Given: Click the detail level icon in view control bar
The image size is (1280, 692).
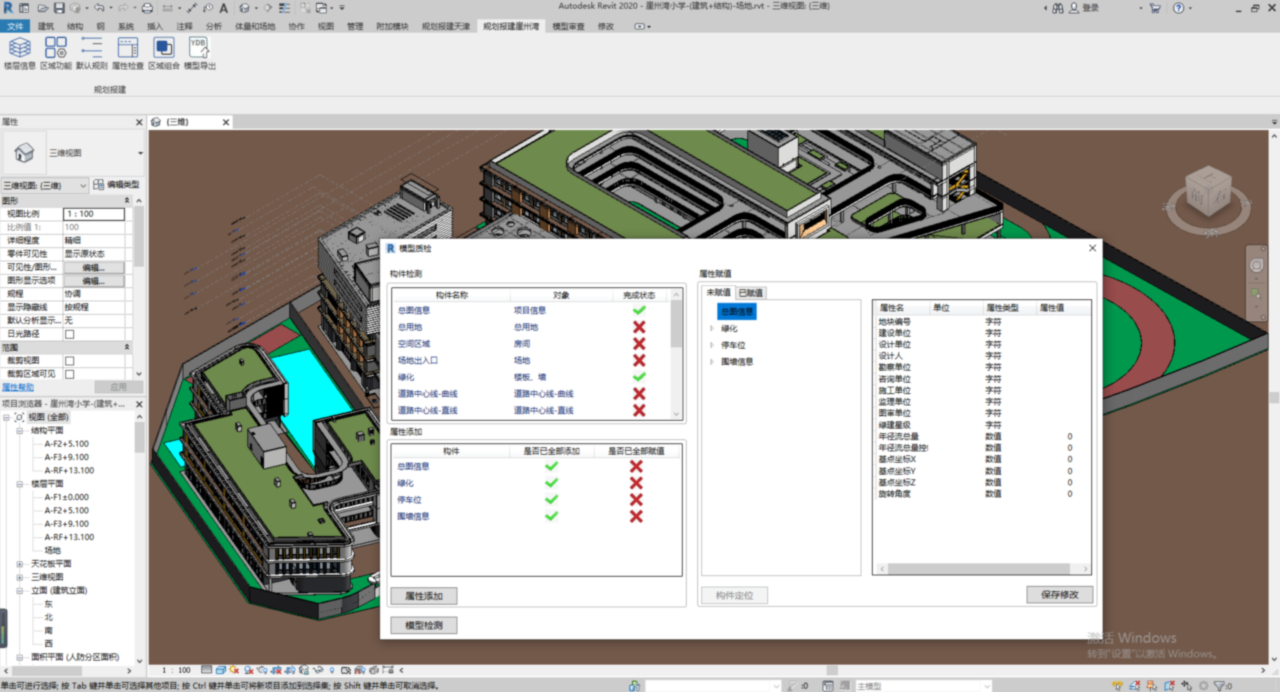Looking at the screenshot, I should point(205,670).
